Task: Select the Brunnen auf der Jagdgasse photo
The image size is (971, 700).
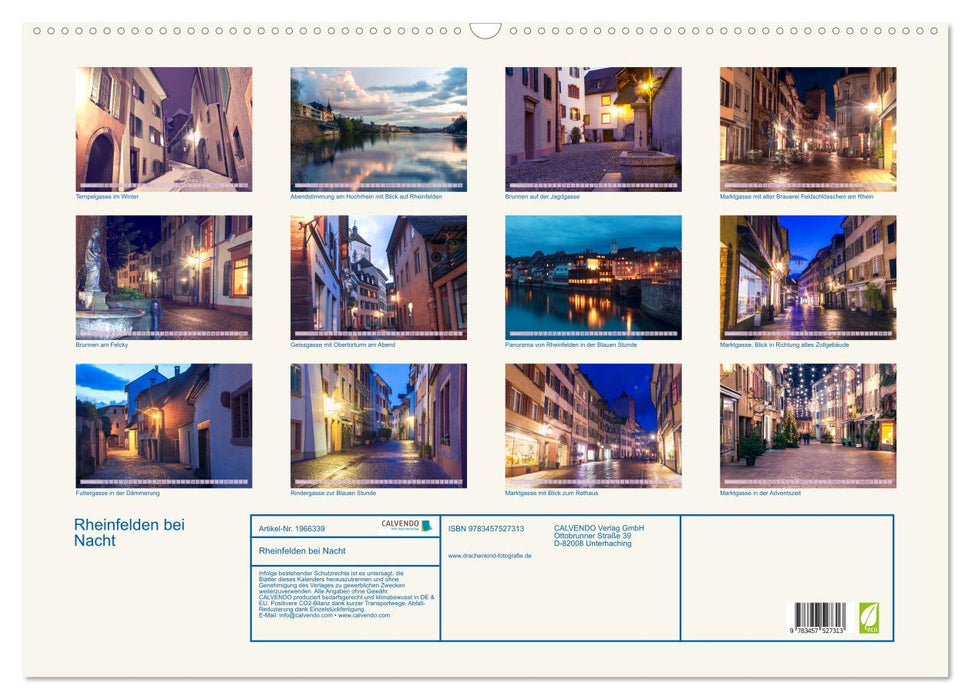Action: [593, 129]
